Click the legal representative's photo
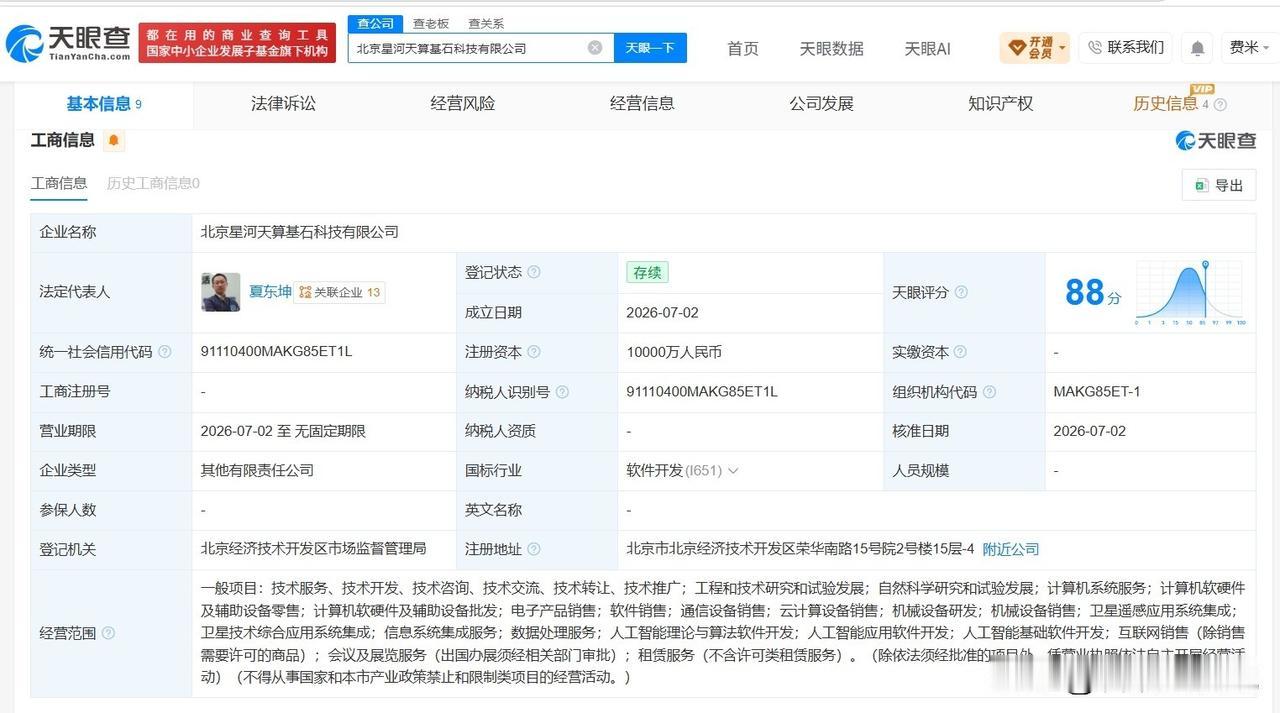This screenshot has width=1280, height=713. [221, 292]
